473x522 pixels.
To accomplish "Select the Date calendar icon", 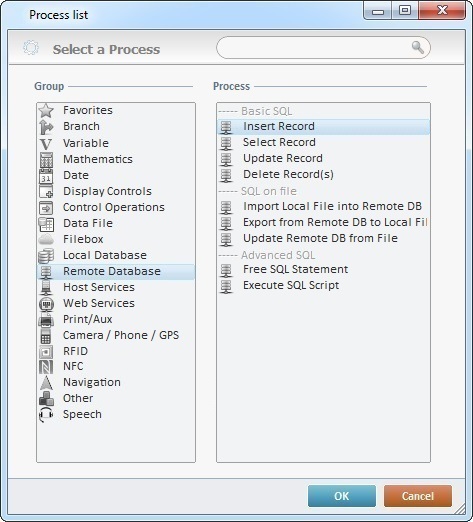I will (46, 176).
